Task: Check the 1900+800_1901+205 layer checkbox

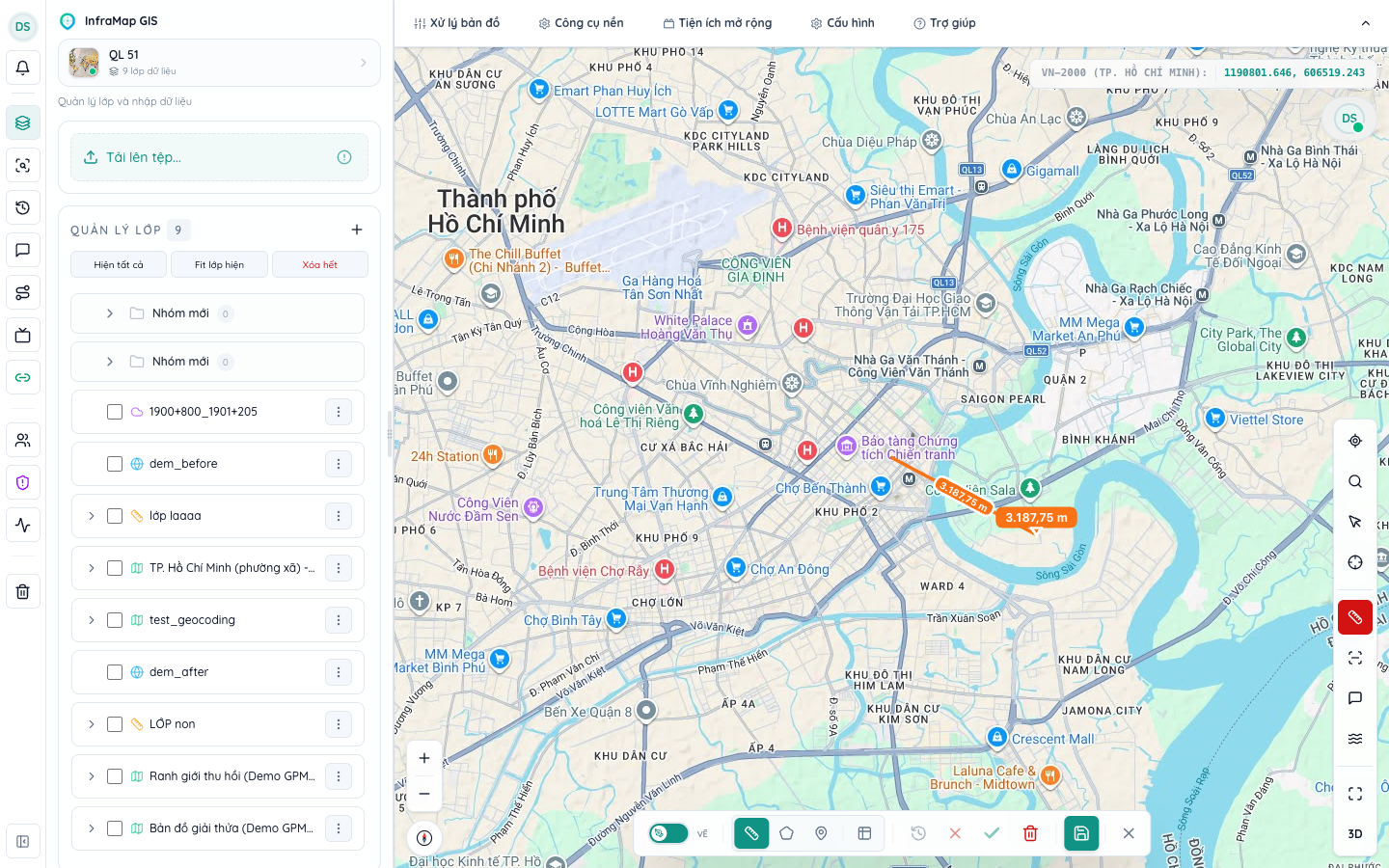Action: [x=115, y=412]
